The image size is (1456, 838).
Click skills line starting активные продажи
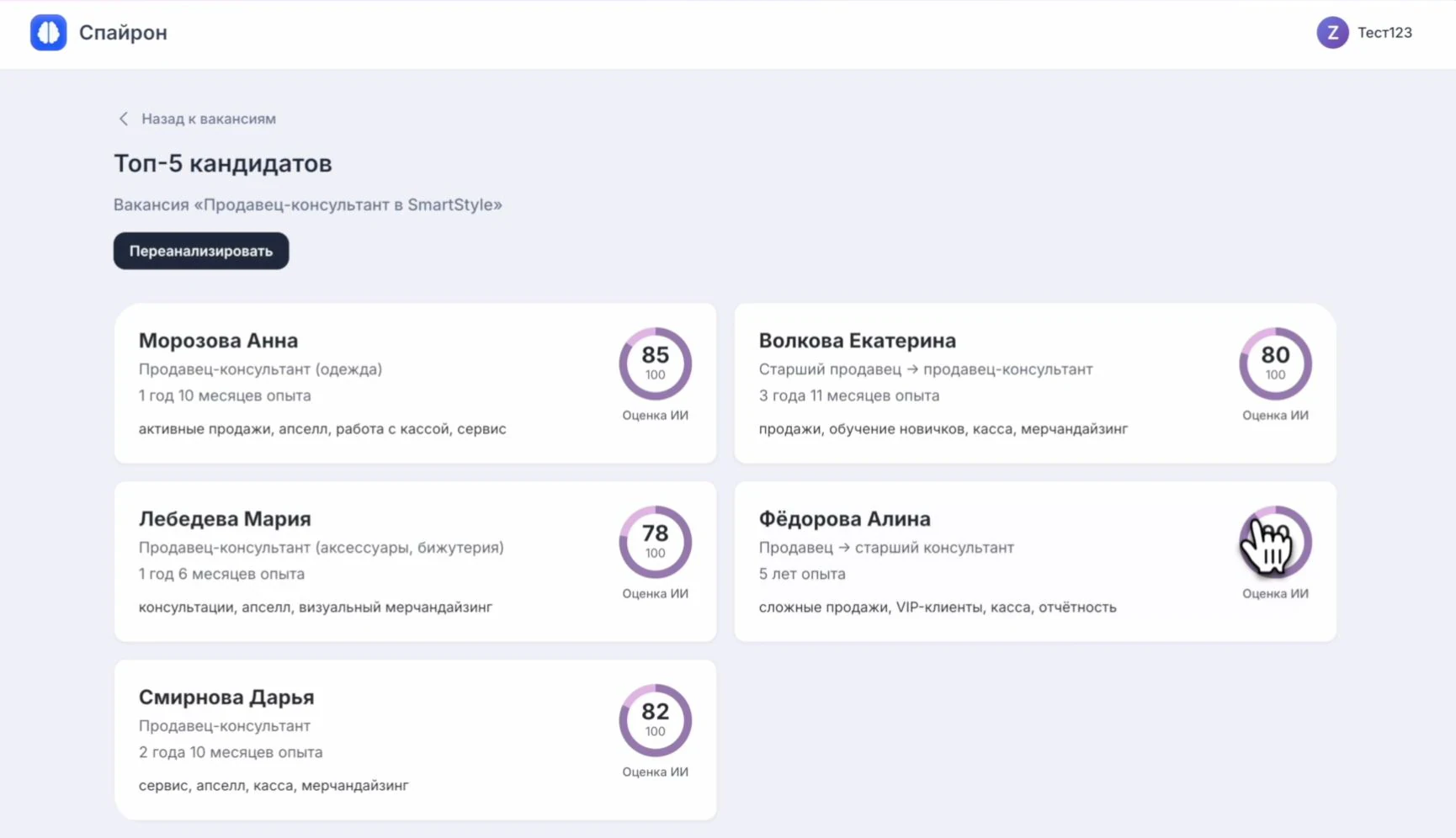[322, 429]
